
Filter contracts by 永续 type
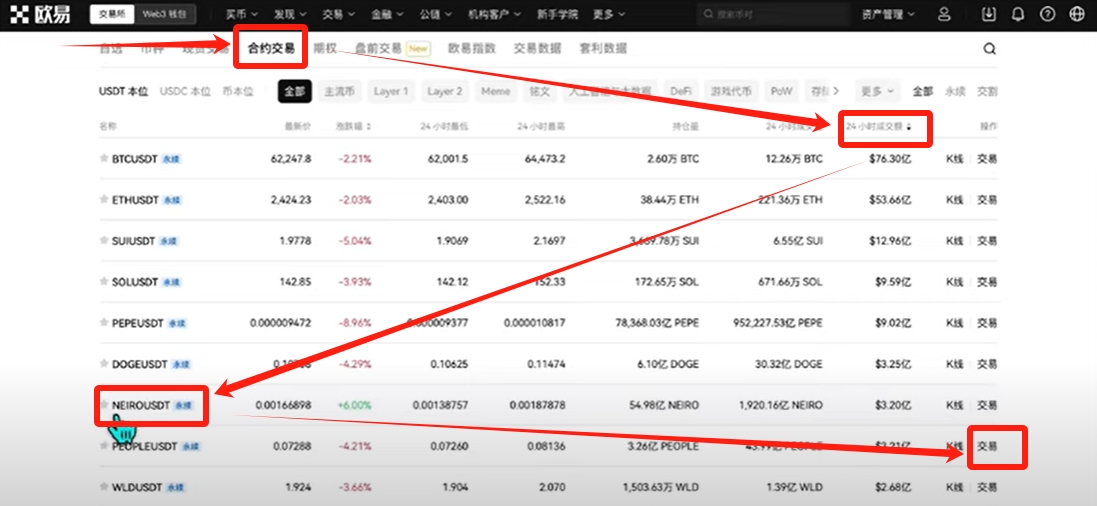point(955,91)
